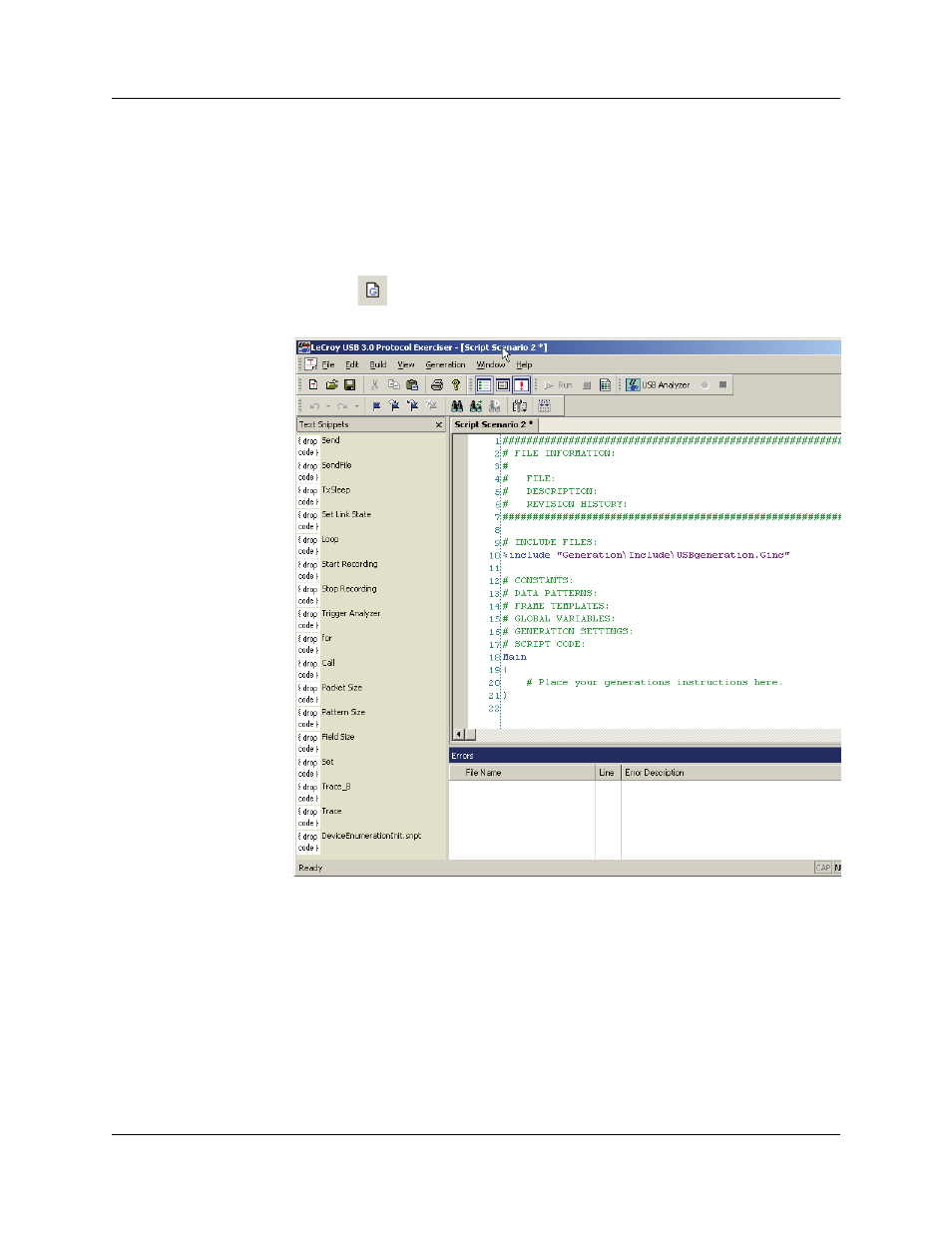Click the Line column header in Errors
Image resolution: width=952 pixels, height=1233 pixels.
point(608,773)
